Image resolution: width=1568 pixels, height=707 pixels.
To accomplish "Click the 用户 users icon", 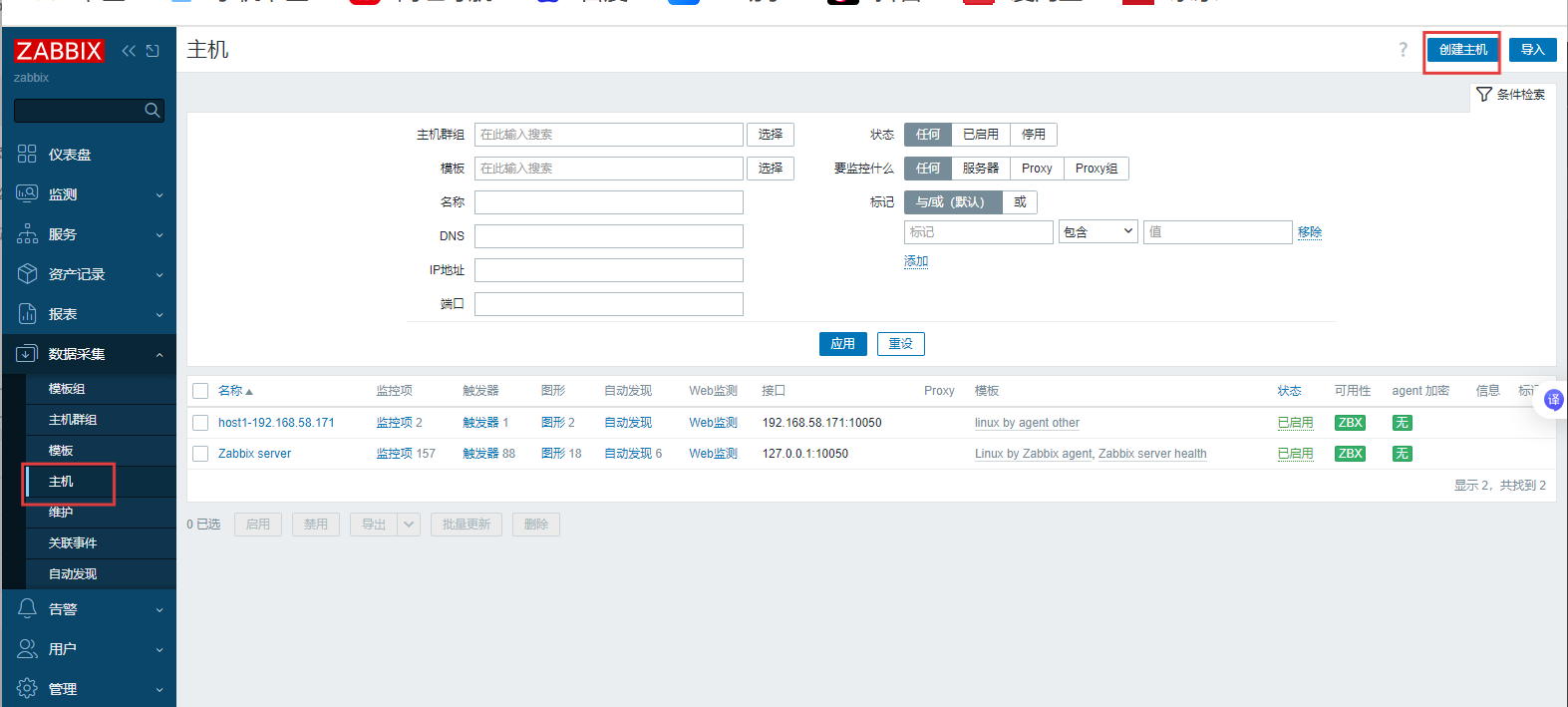I will 27,648.
